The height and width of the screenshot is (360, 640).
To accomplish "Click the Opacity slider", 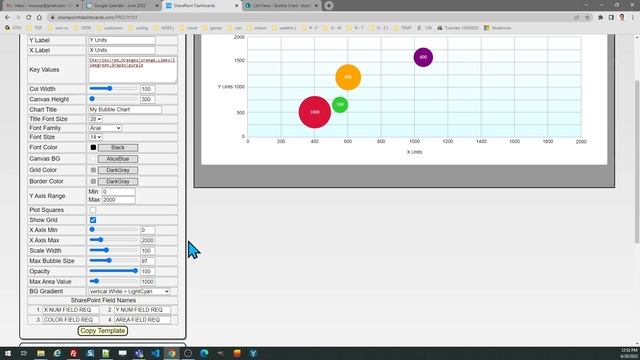I will coord(113,271).
